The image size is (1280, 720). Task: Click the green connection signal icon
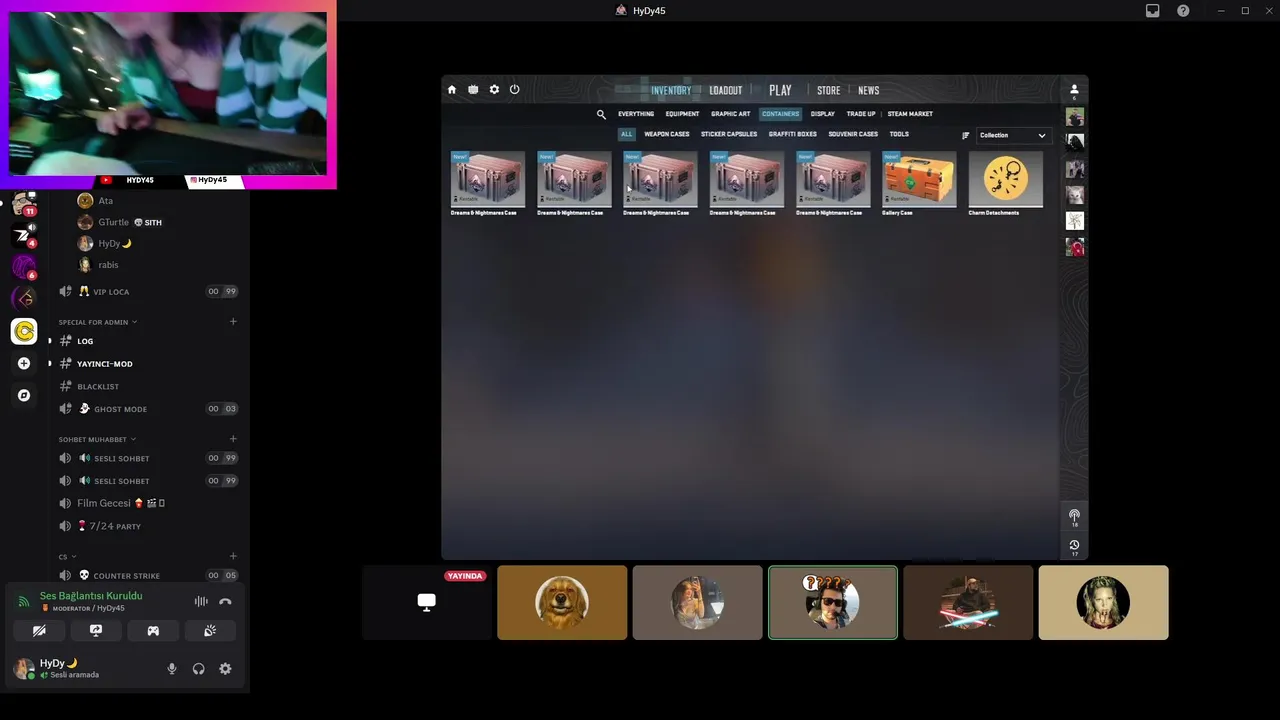pyautogui.click(x=23, y=601)
